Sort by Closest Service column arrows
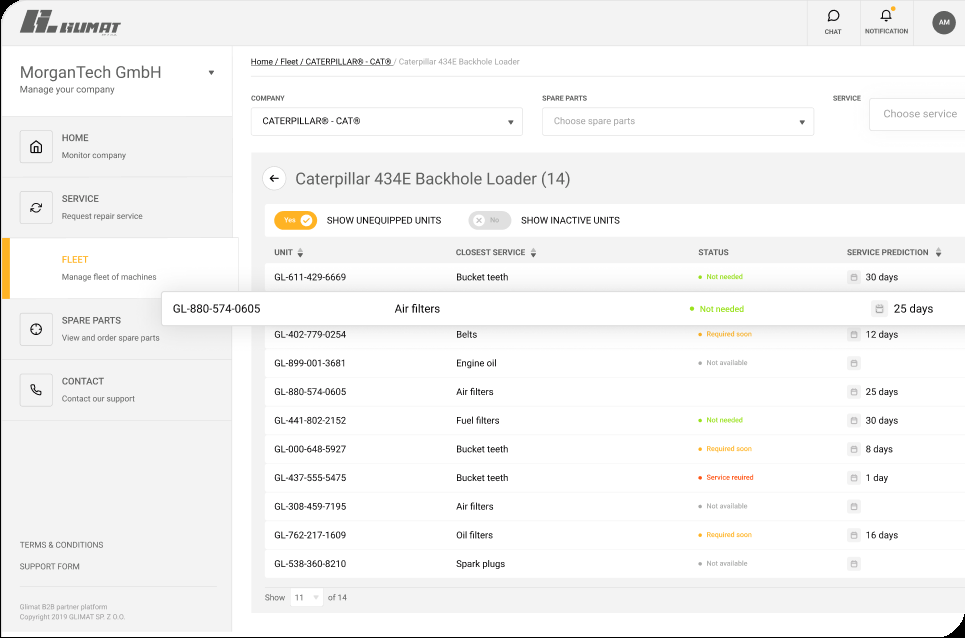Viewport: 965px width, 638px height. (534, 252)
